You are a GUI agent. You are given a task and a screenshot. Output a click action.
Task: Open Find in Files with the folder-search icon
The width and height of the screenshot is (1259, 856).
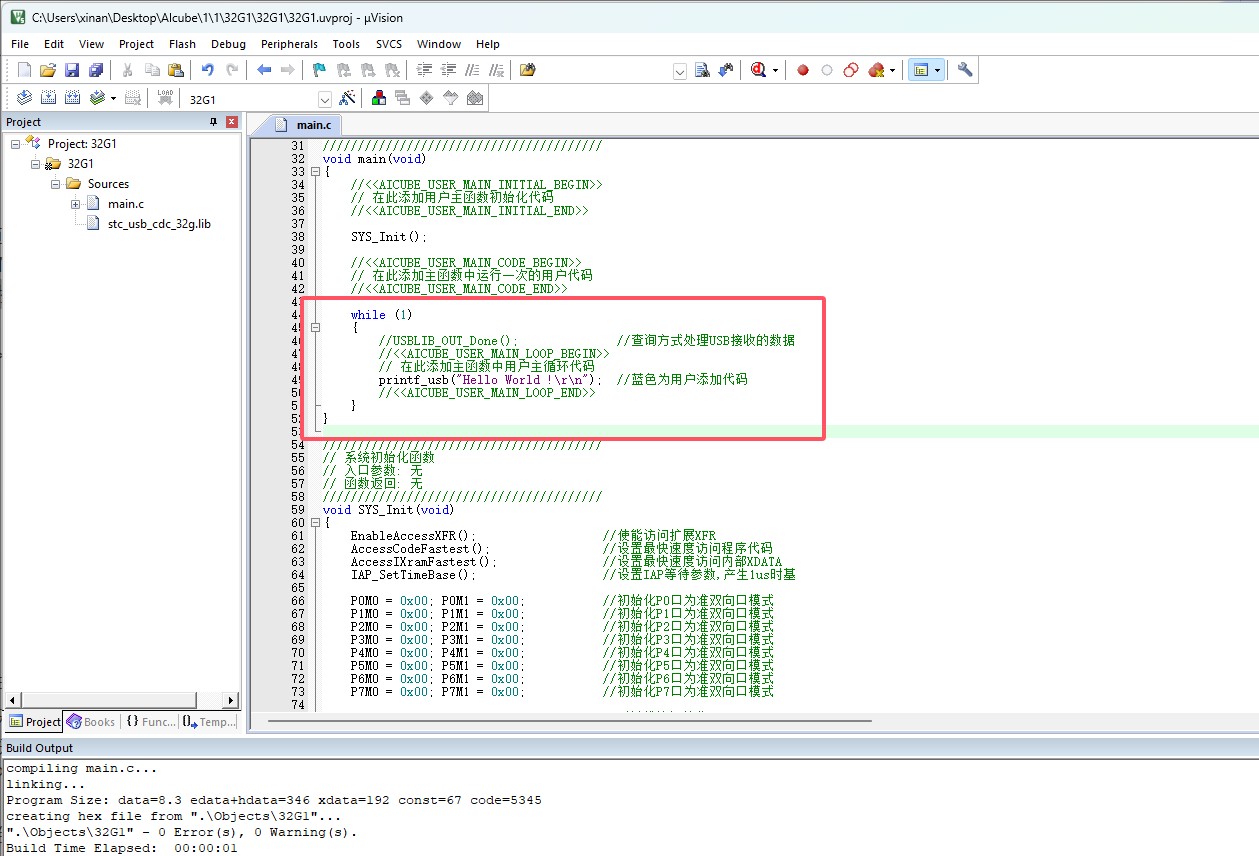528,70
